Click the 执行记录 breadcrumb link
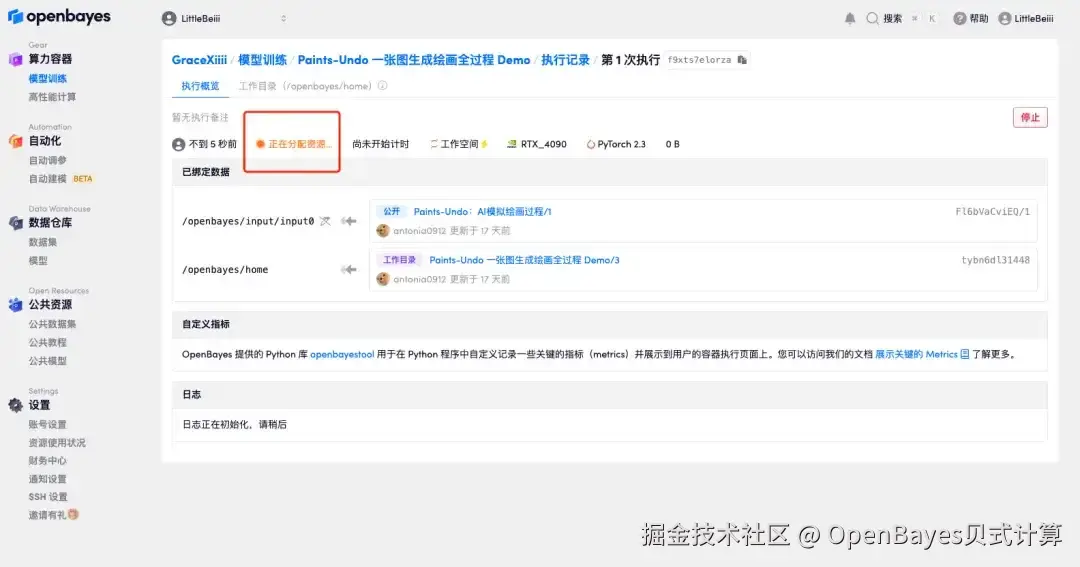 point(565,60)
